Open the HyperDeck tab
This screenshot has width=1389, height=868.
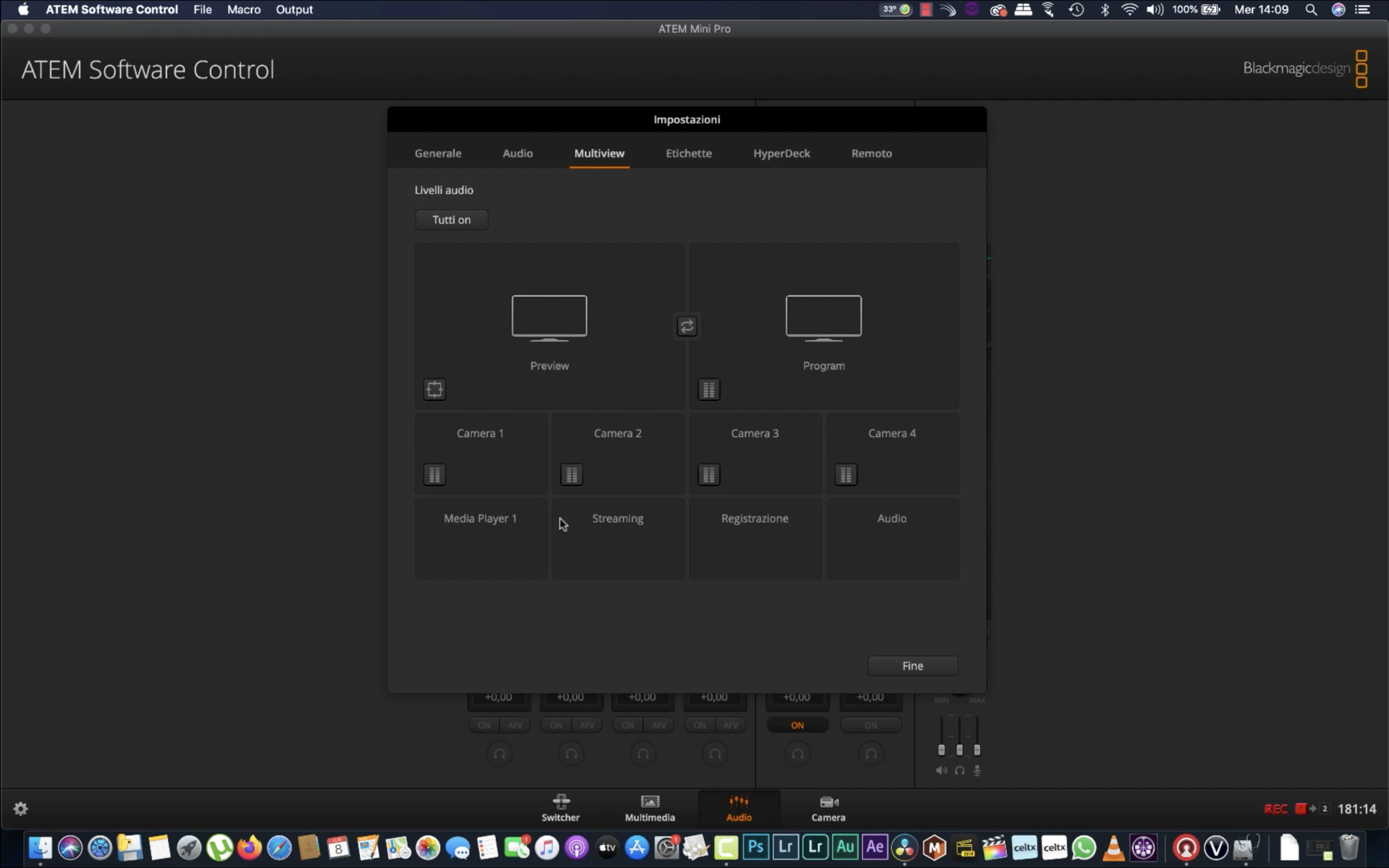click(x=782, y=153)
